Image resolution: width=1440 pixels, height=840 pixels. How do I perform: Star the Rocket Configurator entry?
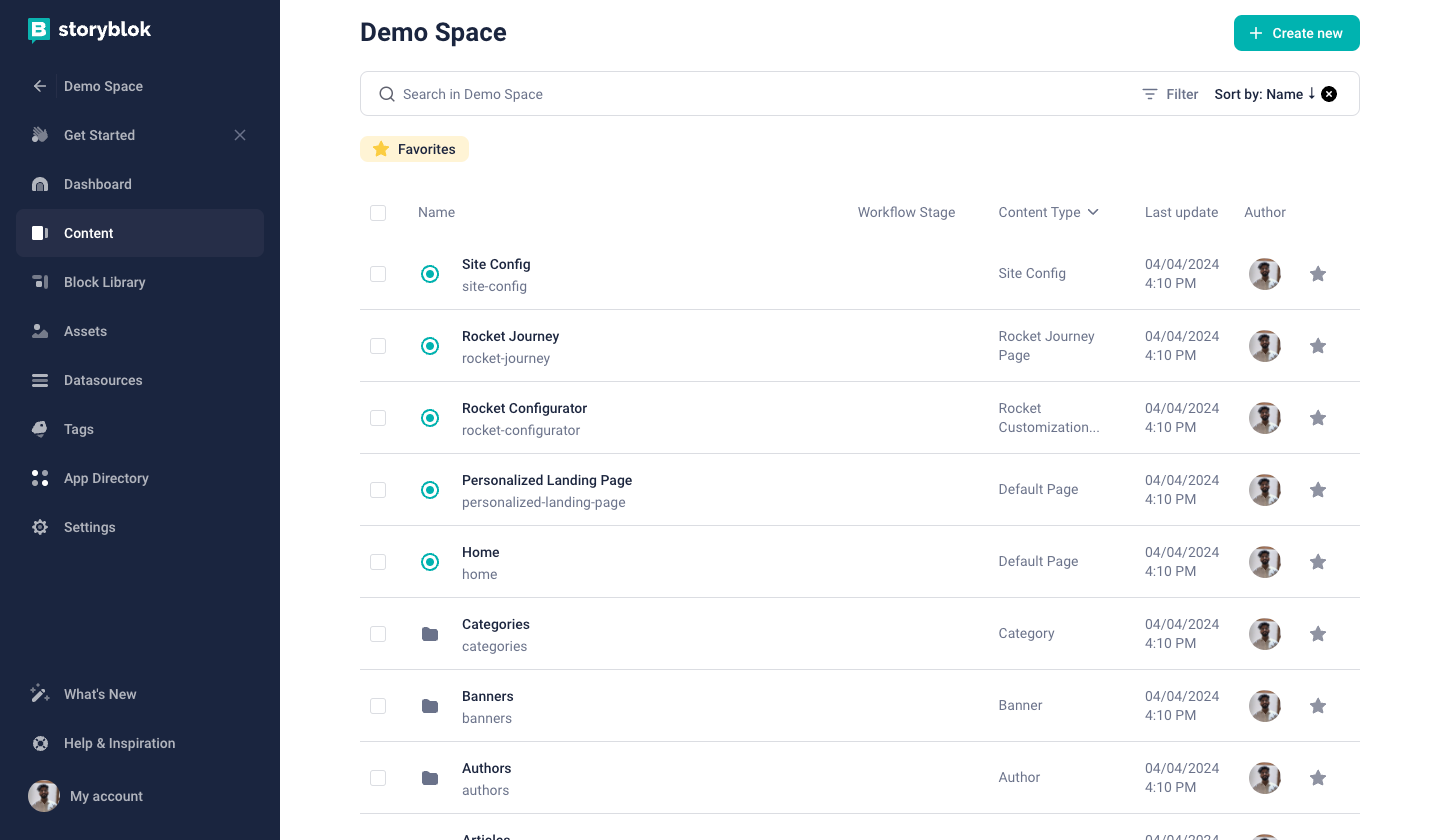click(1318, 417)
